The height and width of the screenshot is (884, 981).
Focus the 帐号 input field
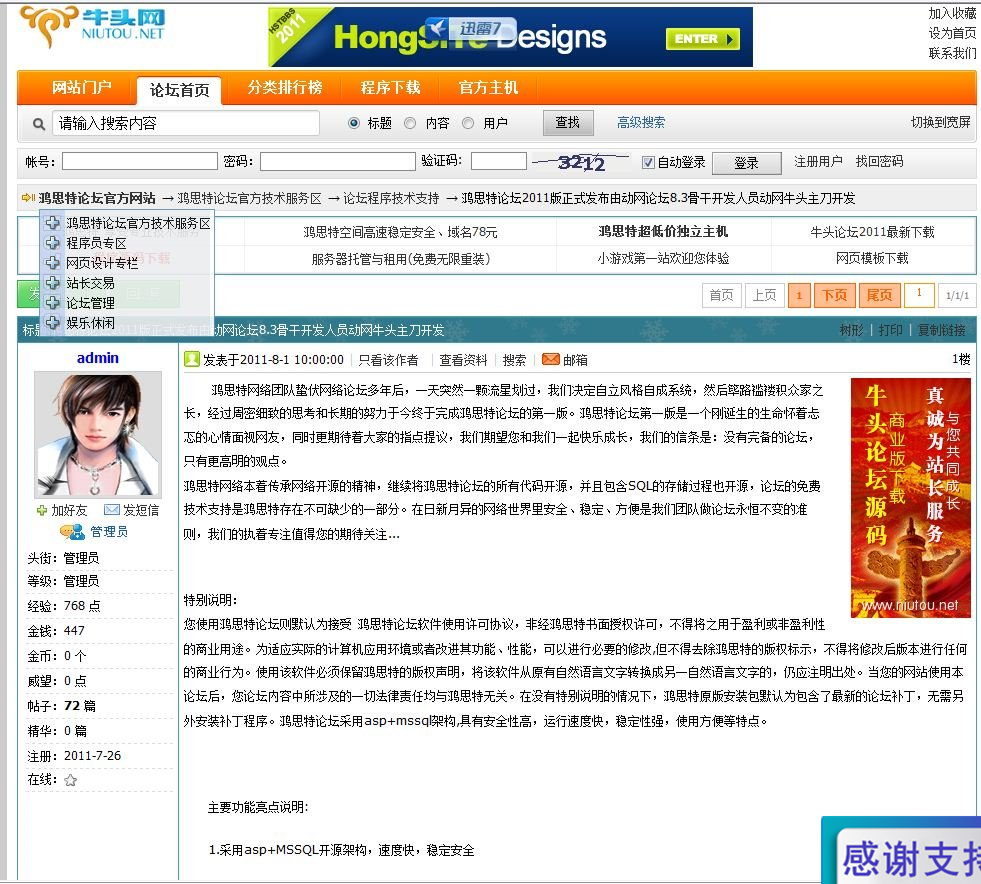[x=140, y=161]
